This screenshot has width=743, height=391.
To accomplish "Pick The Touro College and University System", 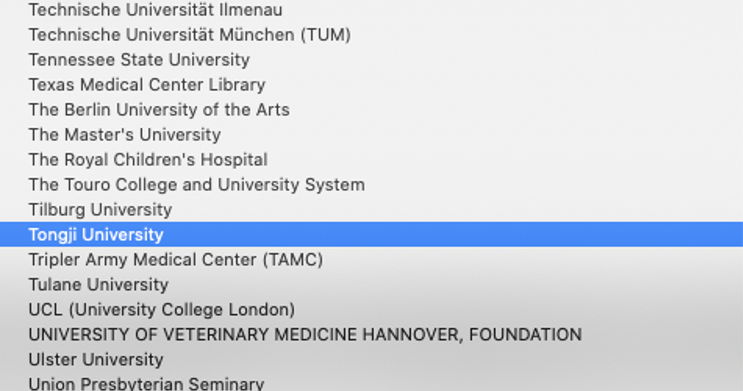I will 372,185.
